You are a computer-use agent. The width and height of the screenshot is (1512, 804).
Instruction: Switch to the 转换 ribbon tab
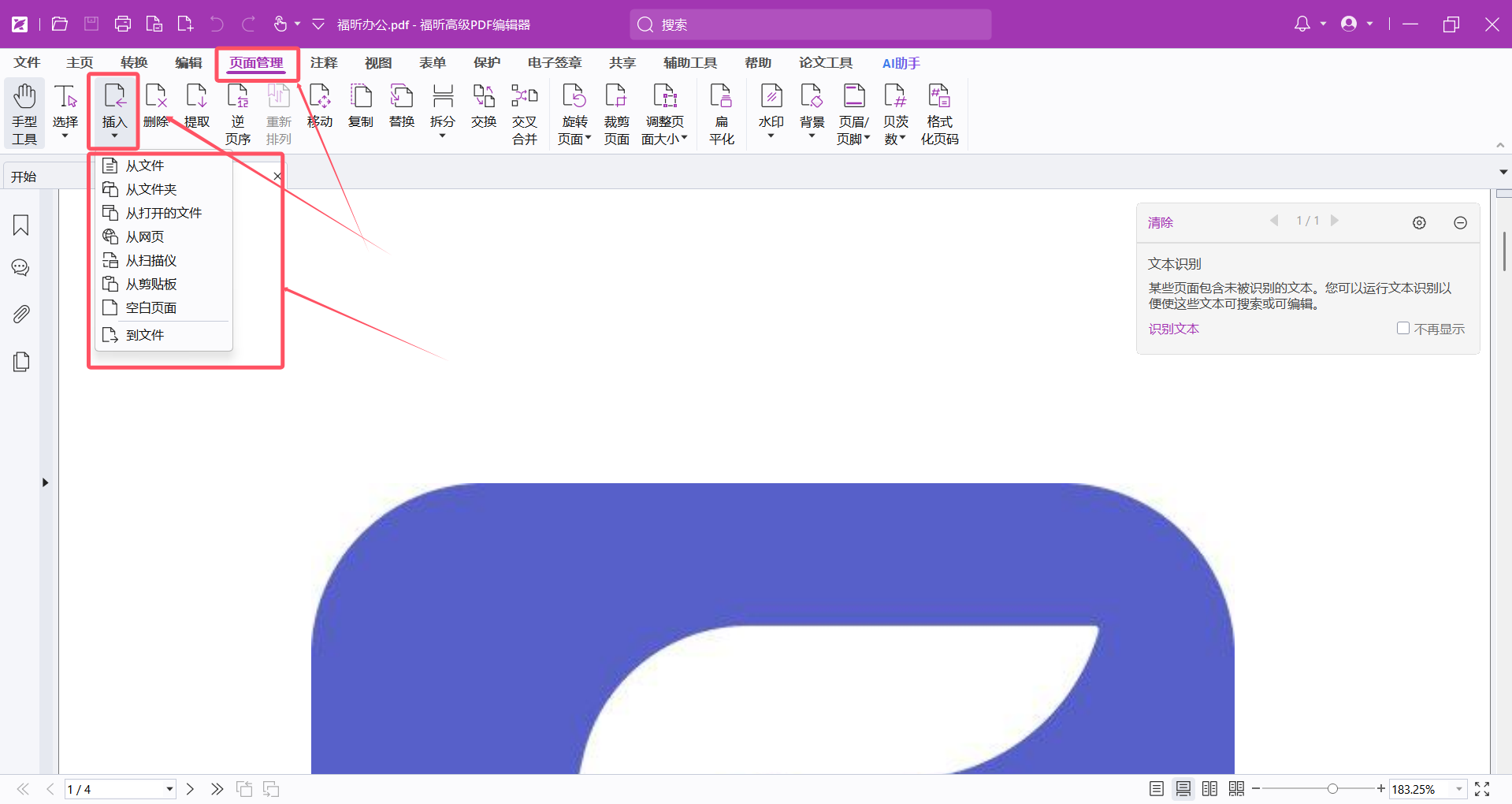point(134,63)
